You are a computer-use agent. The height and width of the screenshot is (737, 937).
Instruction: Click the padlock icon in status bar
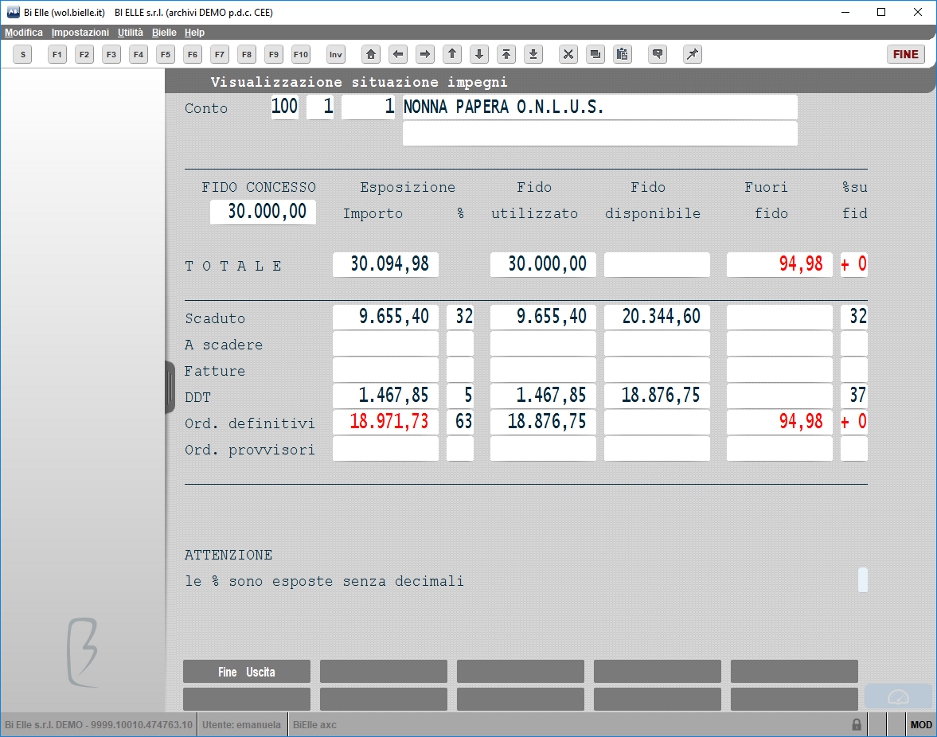(x=856, y=725)
